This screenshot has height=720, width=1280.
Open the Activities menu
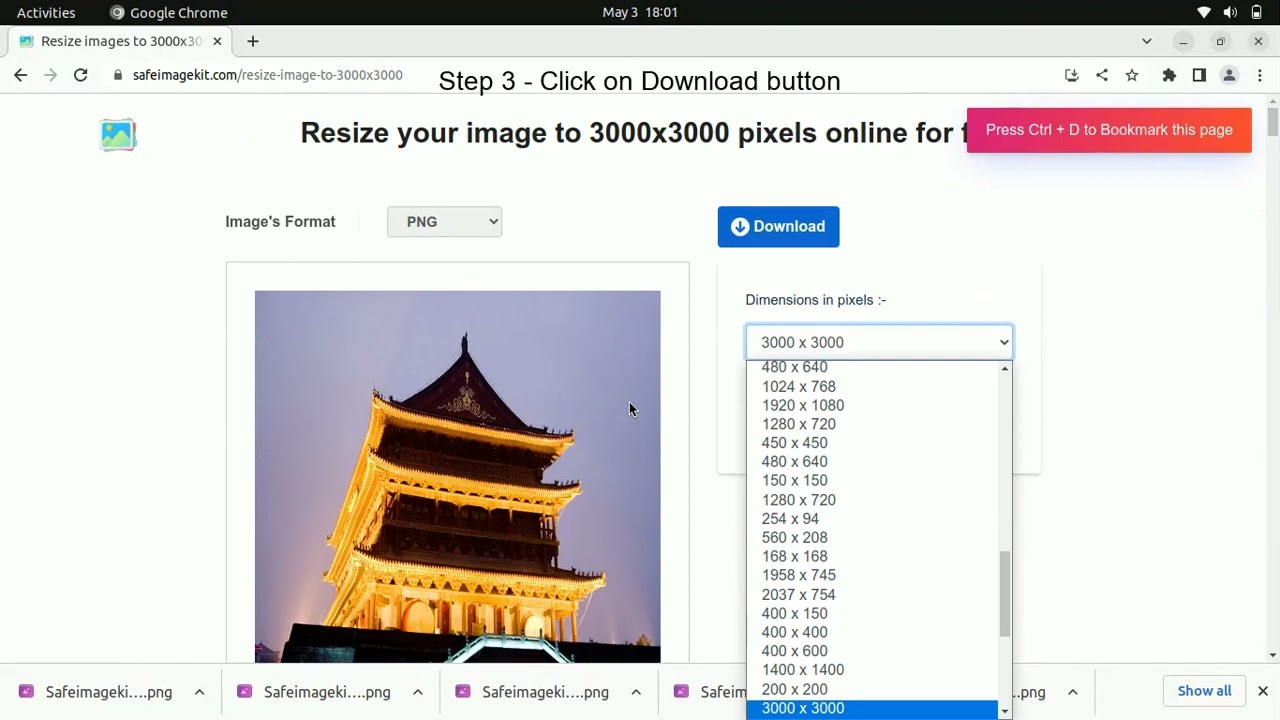pyautogui.click(x=46, y=12)
